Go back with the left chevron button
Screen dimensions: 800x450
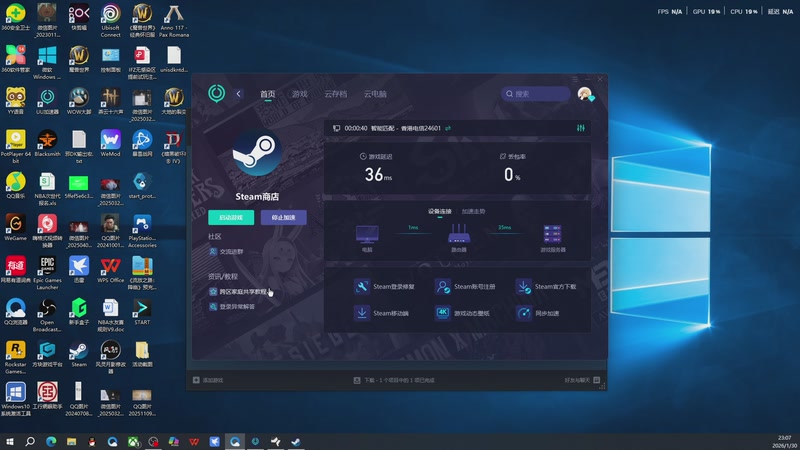click(238, 94)
